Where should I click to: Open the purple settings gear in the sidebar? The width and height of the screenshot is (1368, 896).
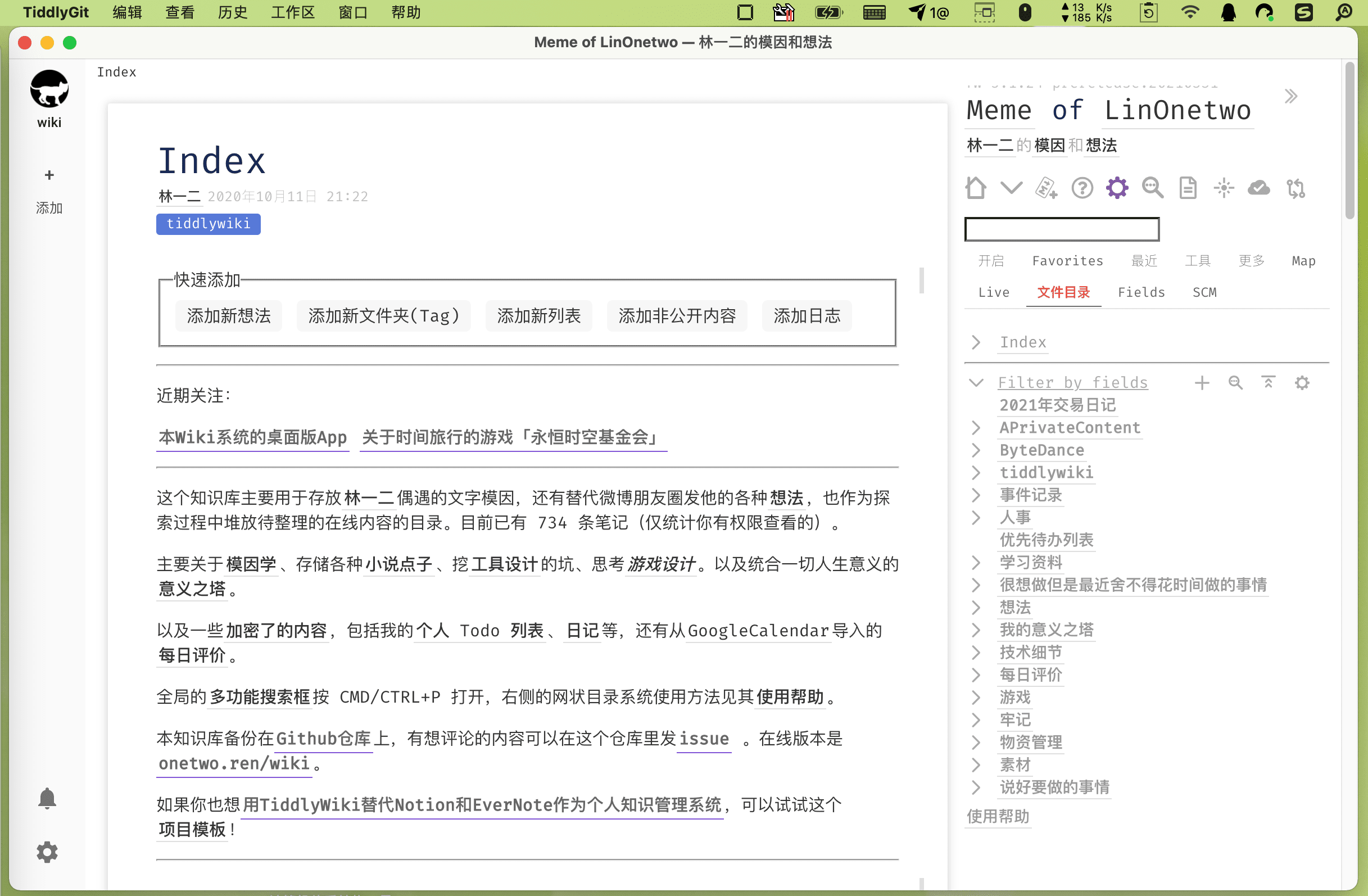tap(1117, 187)
